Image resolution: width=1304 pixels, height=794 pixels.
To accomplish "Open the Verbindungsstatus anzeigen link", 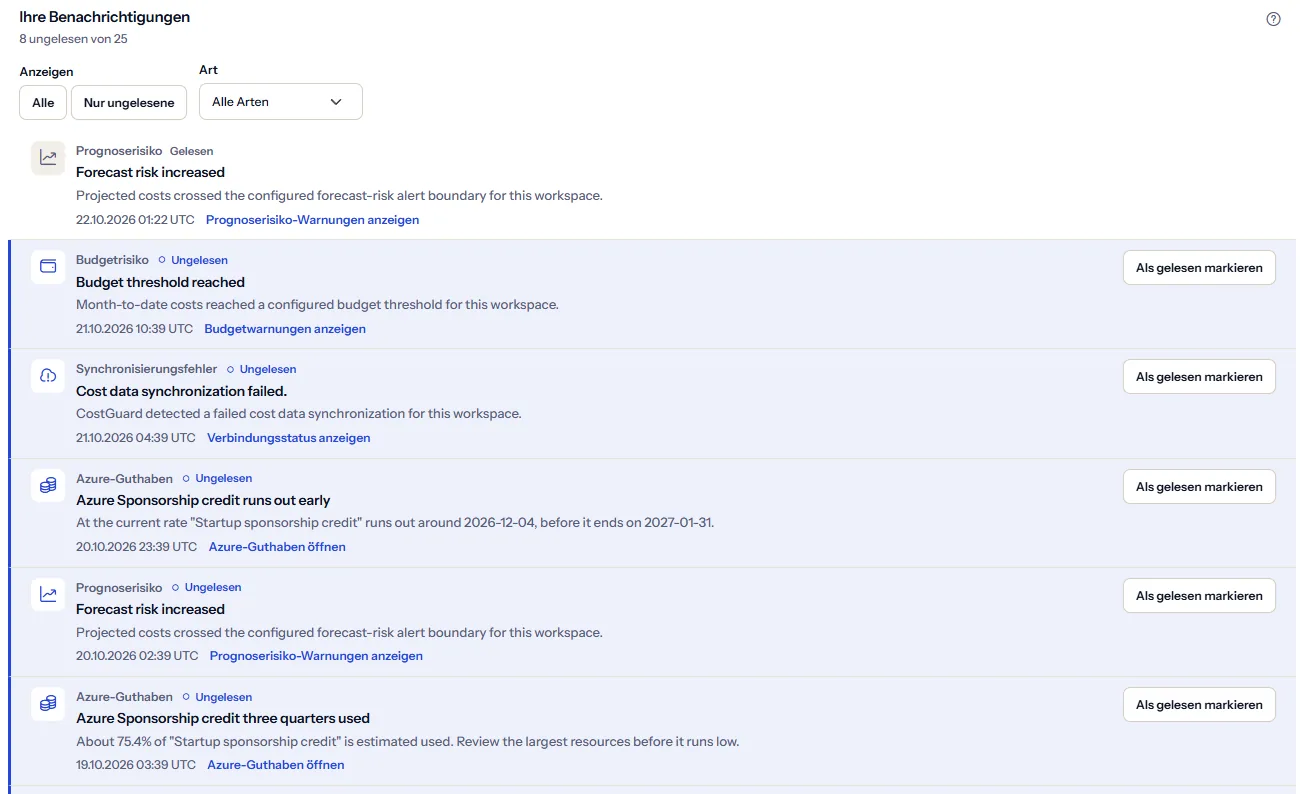I will click(289, 438).
